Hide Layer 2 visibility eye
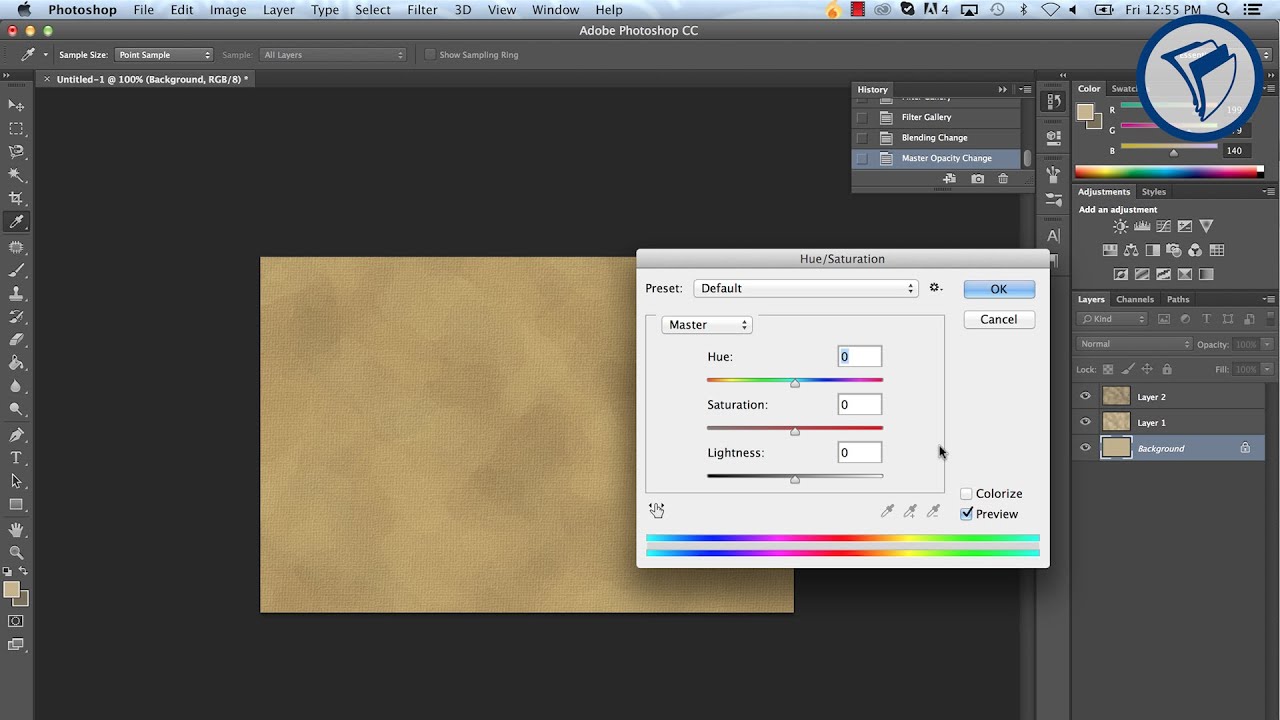The image size is (1280, 720). pyautogui.click(x=1085, y=396)
